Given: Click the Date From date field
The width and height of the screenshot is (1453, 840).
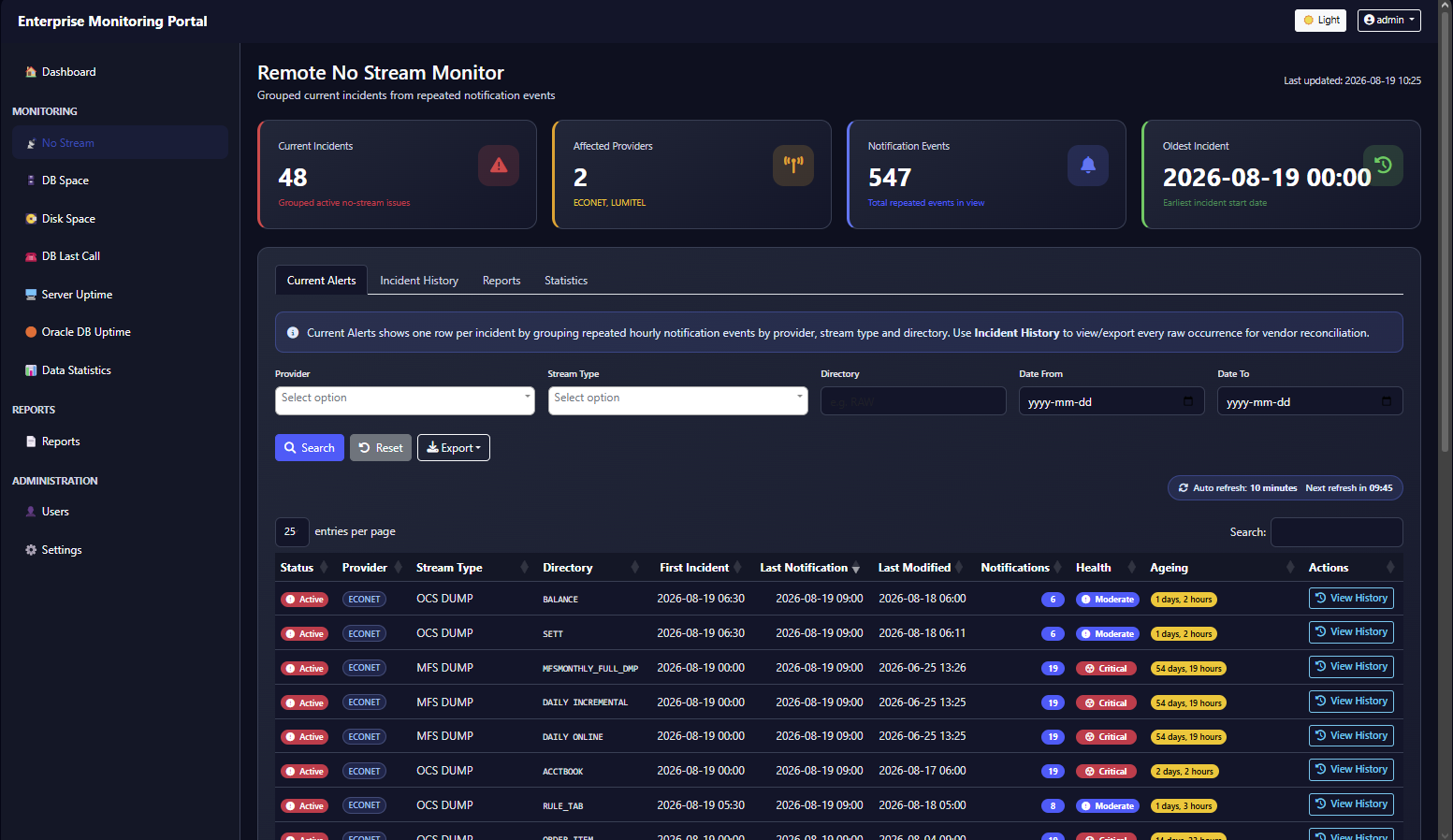Looking at the screenshot, I should [x=1112, y=401].
